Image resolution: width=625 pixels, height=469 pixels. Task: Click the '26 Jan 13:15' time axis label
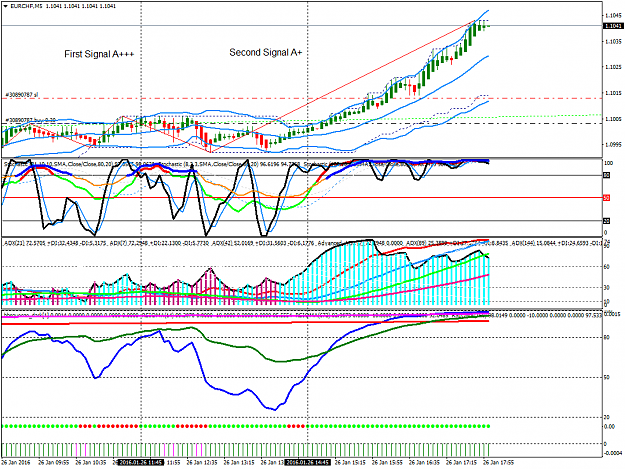point(239,463)
